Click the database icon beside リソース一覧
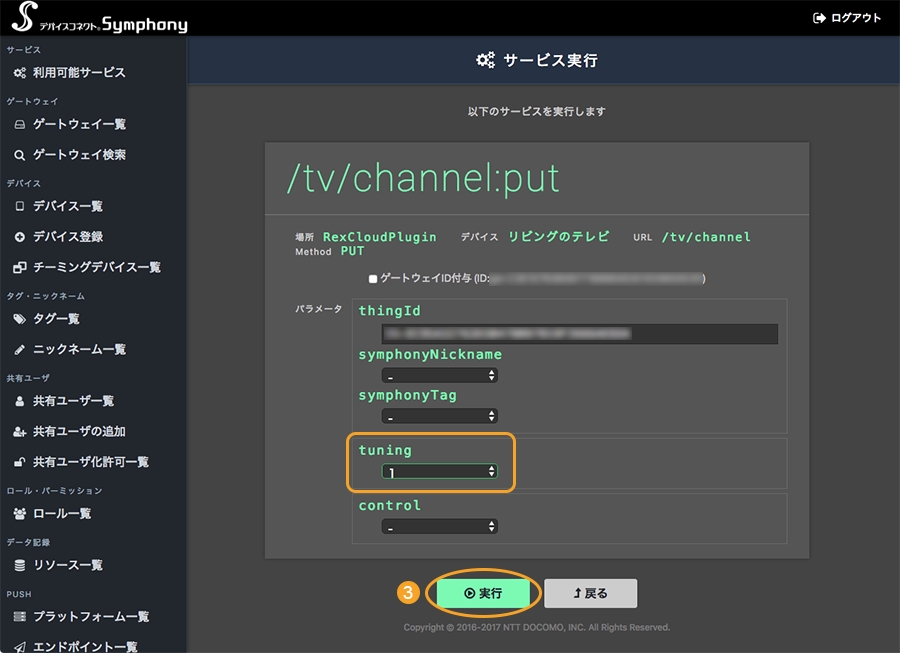Viewport: 900px width, 653px height. tap(20, 565)
